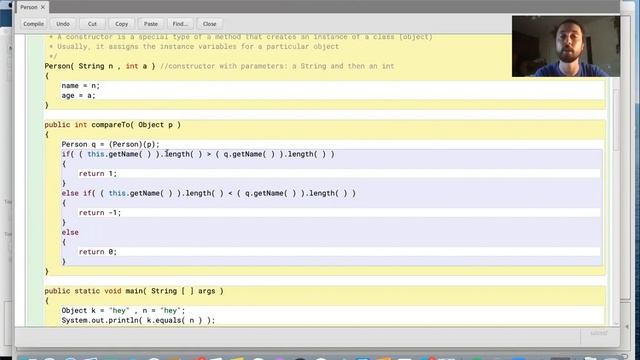This screenshot has width=640, height=360.
Task: Click the "//constructor with parameters" comment
Action: point(277,66)
